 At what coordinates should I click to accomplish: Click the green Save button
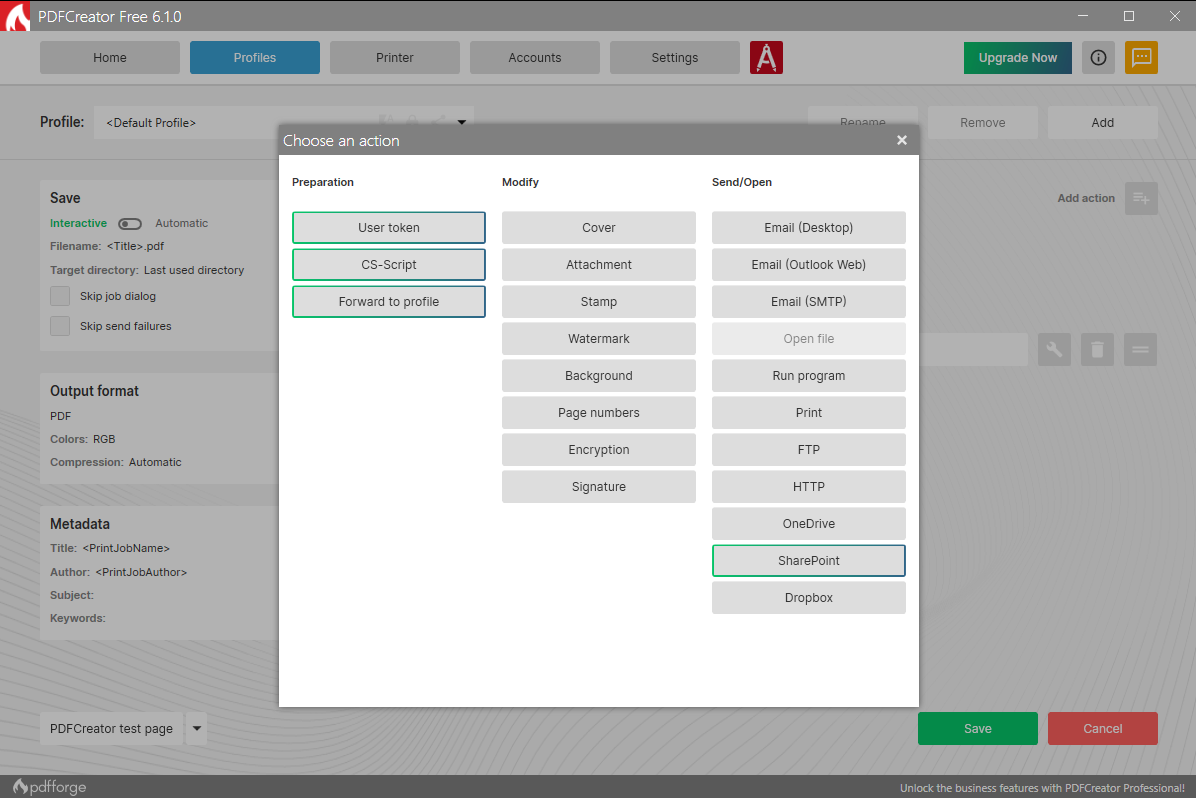coord(978,729)
